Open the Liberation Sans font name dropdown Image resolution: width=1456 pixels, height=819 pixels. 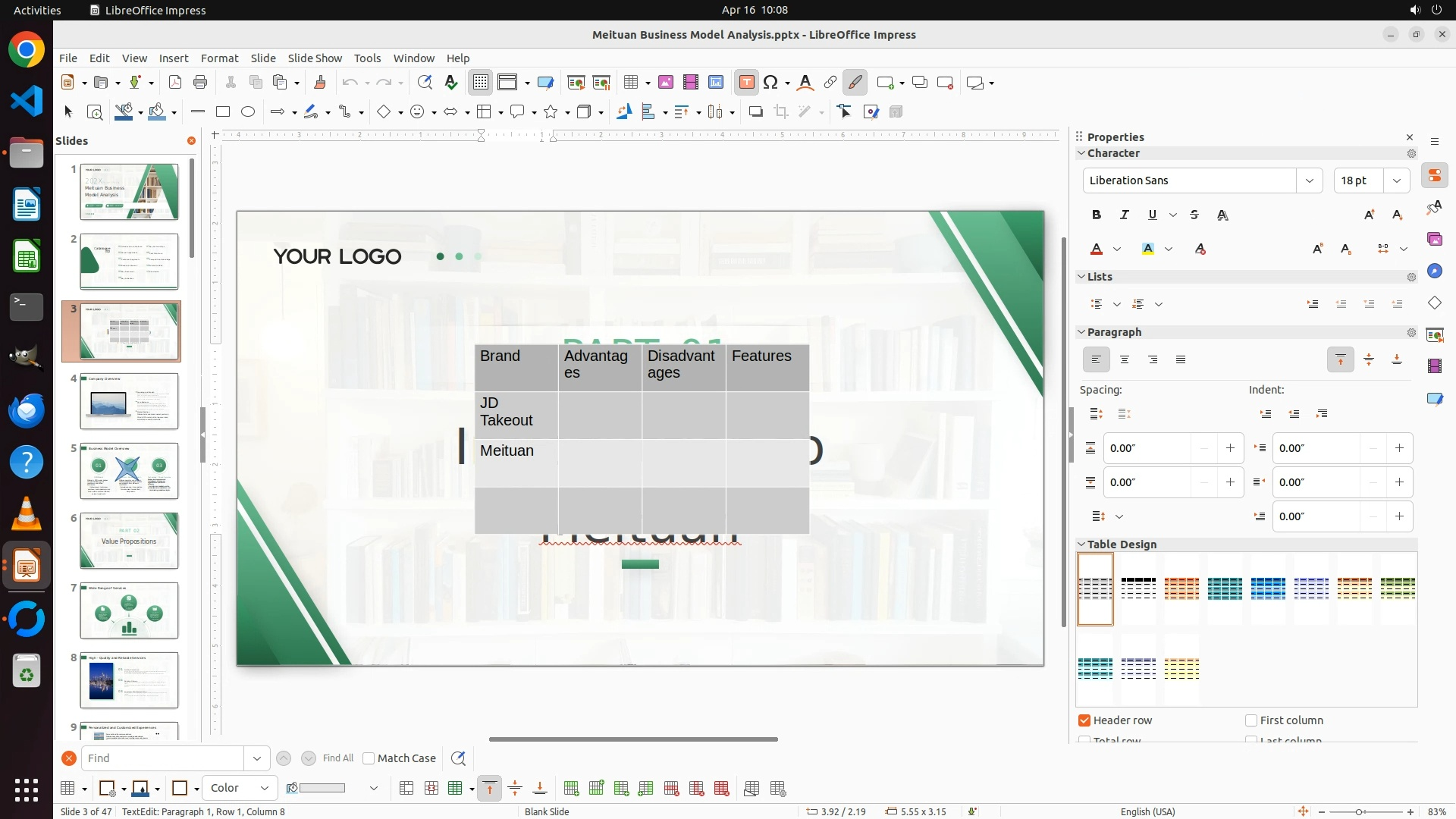click(1309, 180)
